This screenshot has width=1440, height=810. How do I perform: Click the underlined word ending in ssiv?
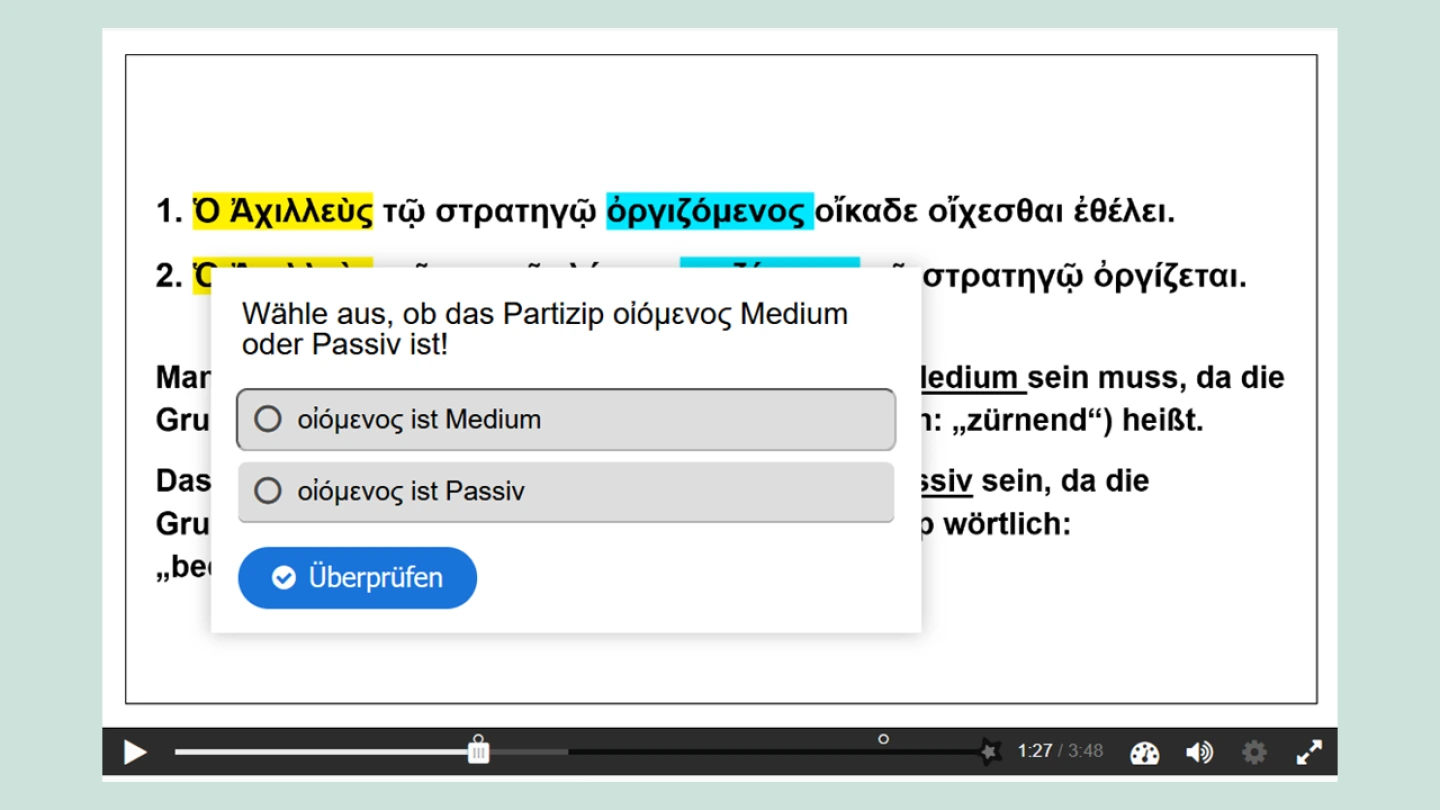(943, 481)
